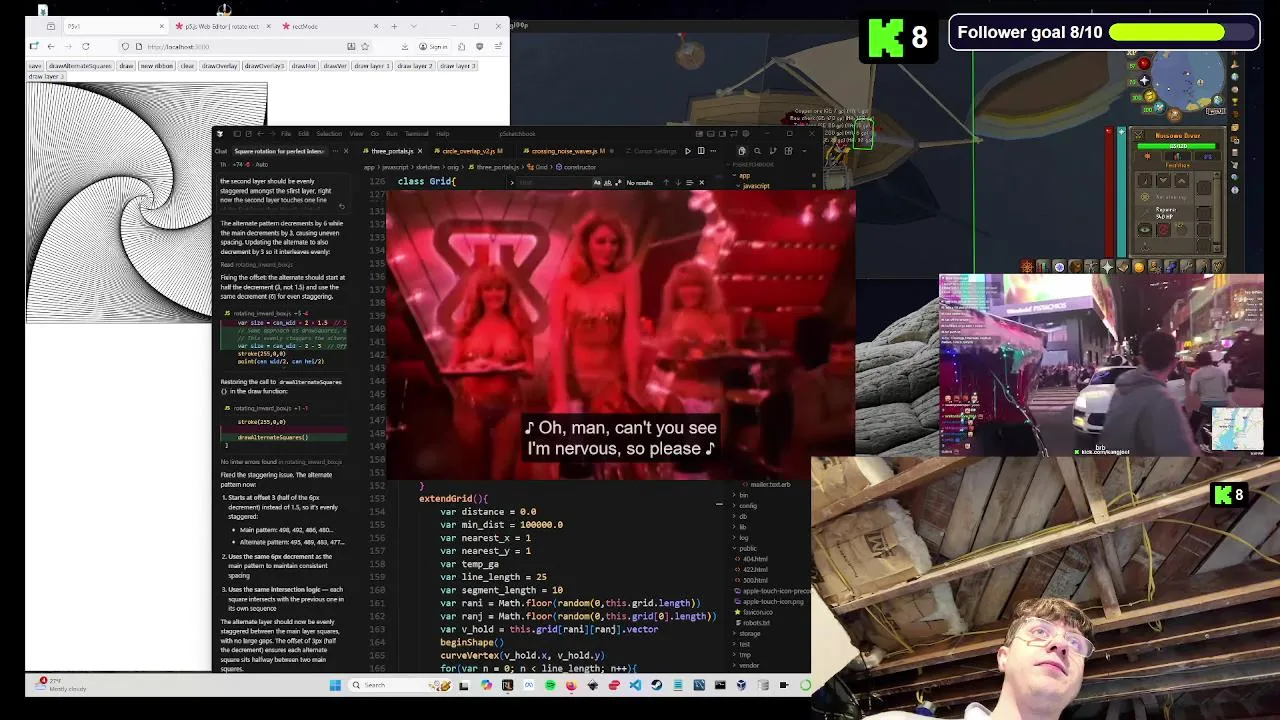Open the Selection menu in the editor

coord(329,133)
